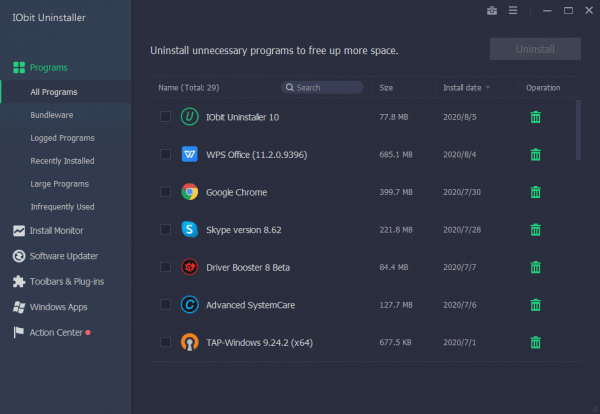
Task: Sort by the Name (Total: 29) header
Action: click(x=189, y=88)
